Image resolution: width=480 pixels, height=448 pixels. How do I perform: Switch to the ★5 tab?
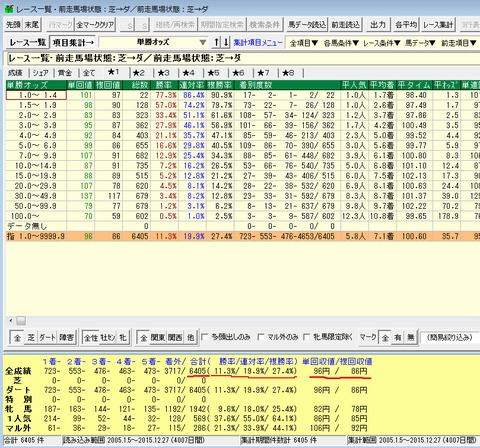(x=214, y=73)
